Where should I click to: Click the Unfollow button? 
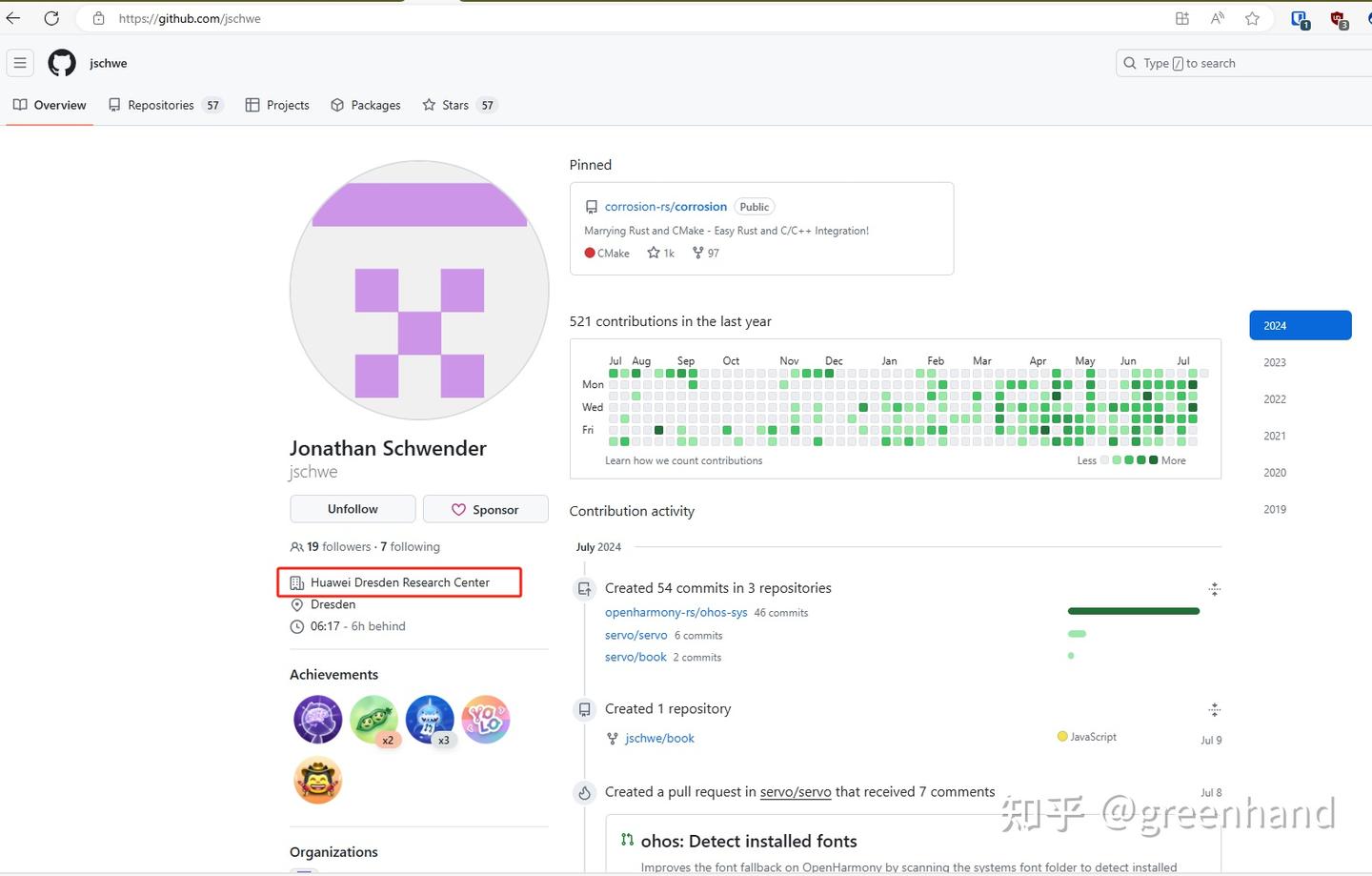coord(352,509)
